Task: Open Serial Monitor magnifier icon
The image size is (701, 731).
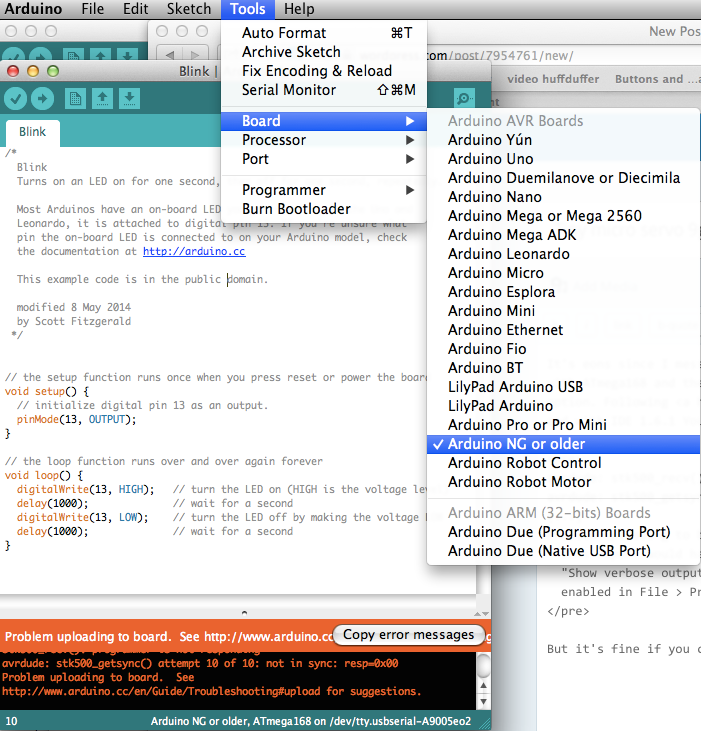Action: pos(464,98)
